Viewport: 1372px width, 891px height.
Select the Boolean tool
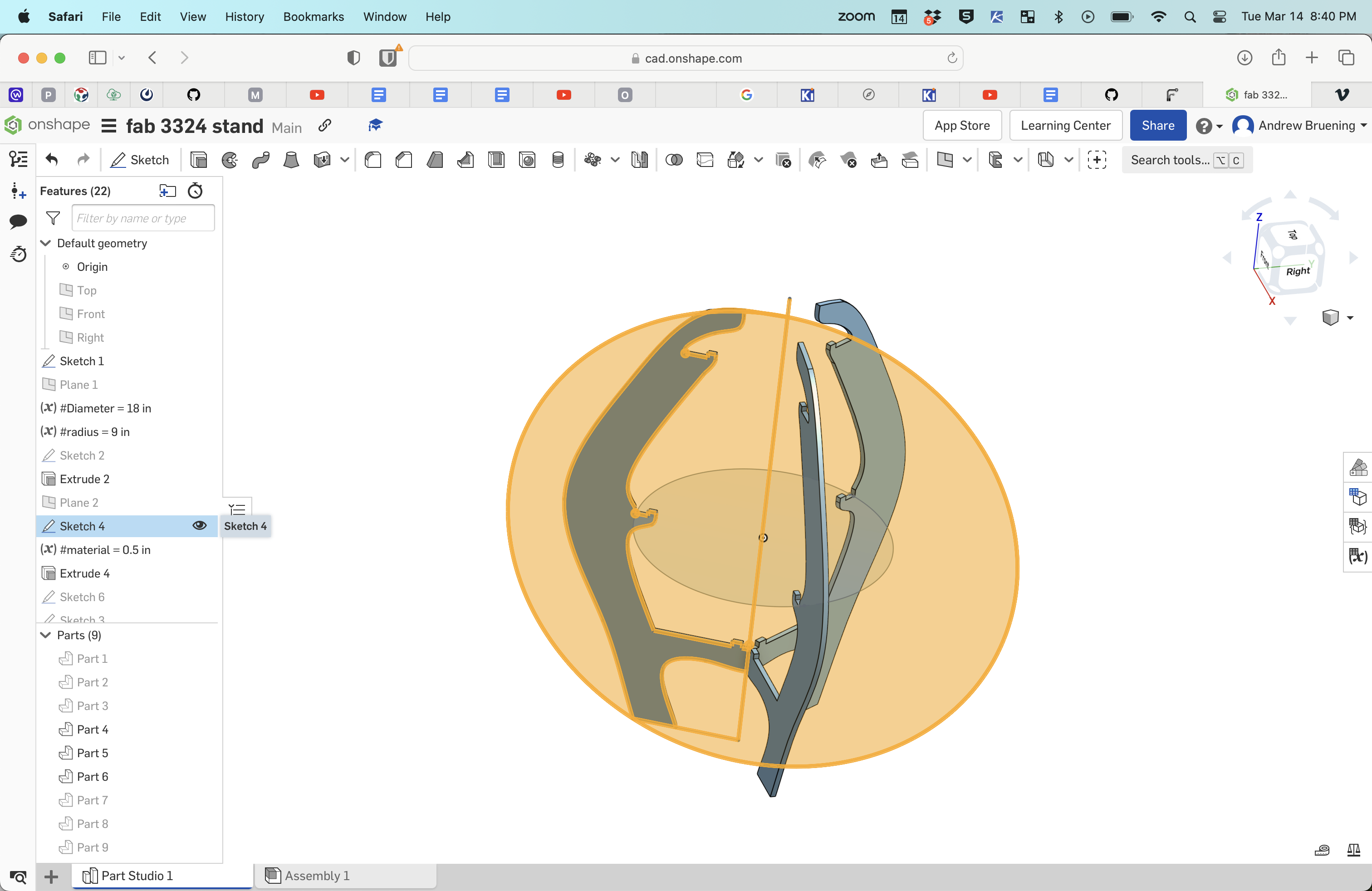(x=674, y=160)
